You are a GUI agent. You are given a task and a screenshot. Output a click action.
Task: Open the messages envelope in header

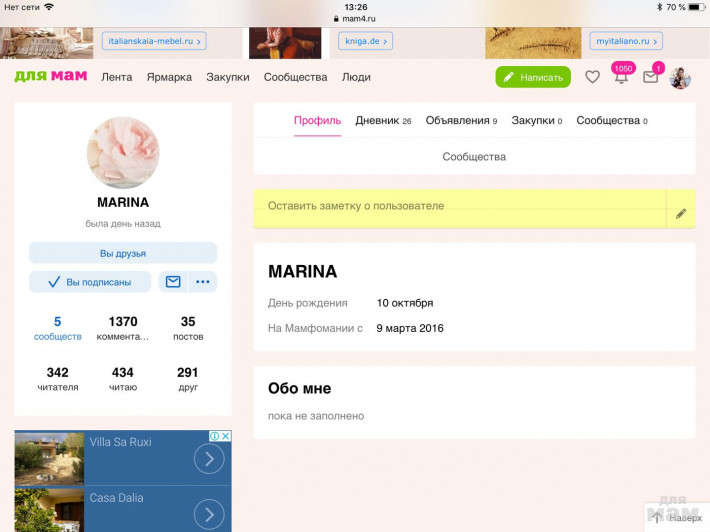coord(651,77)
